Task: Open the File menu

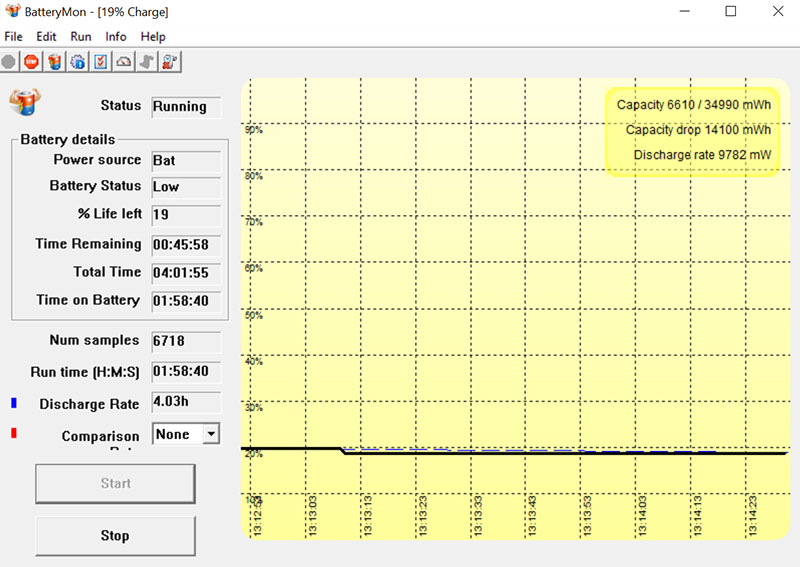Action: click(x=13, y=37)
